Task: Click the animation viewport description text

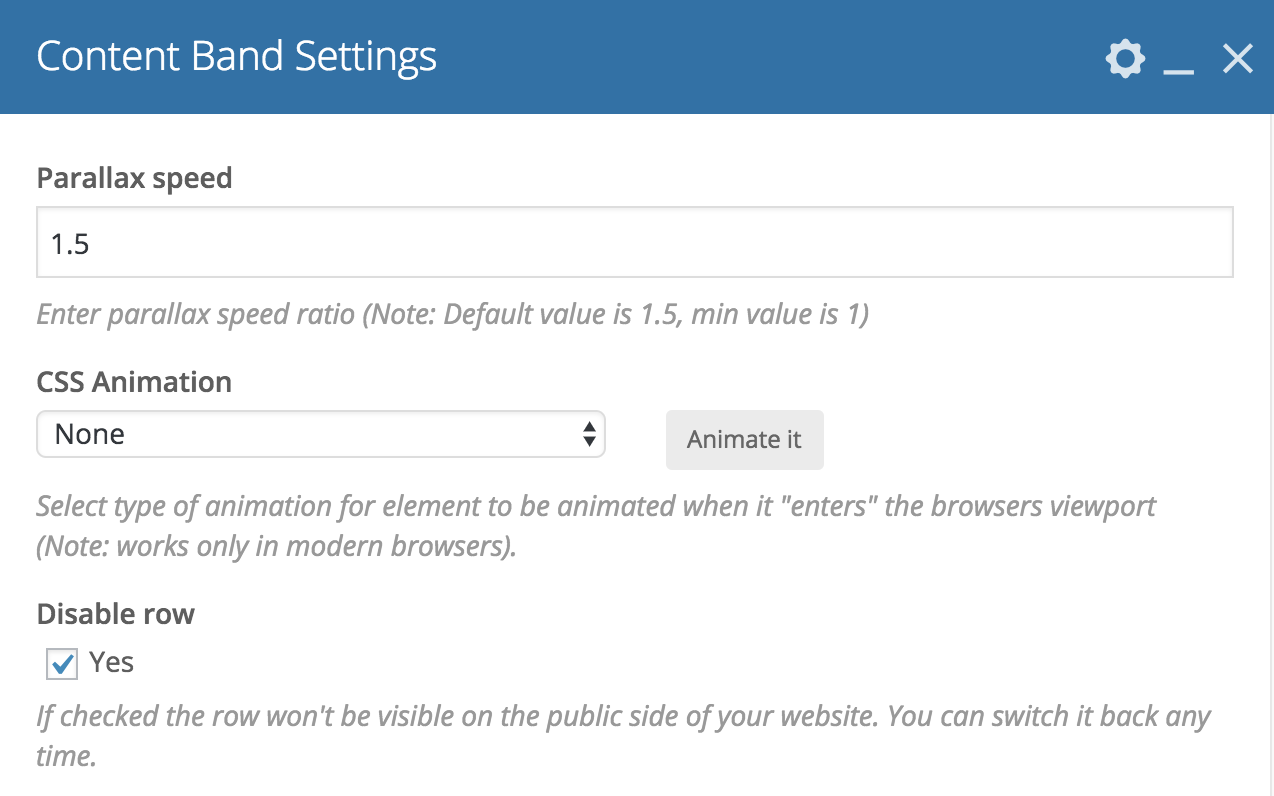Action: pyautogui.click(x=596, y=506)
